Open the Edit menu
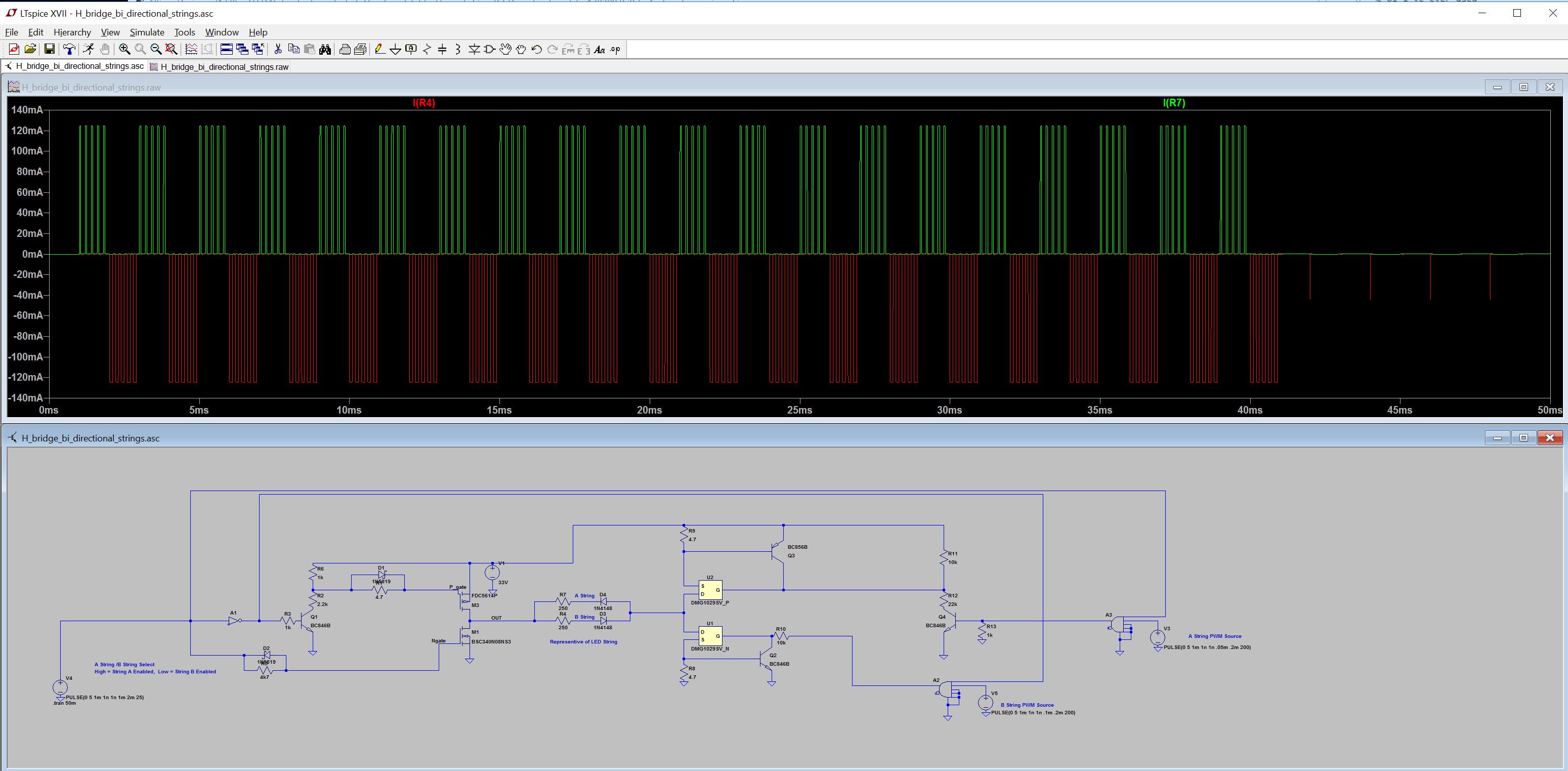1568x771 pixels. (36, 32)
